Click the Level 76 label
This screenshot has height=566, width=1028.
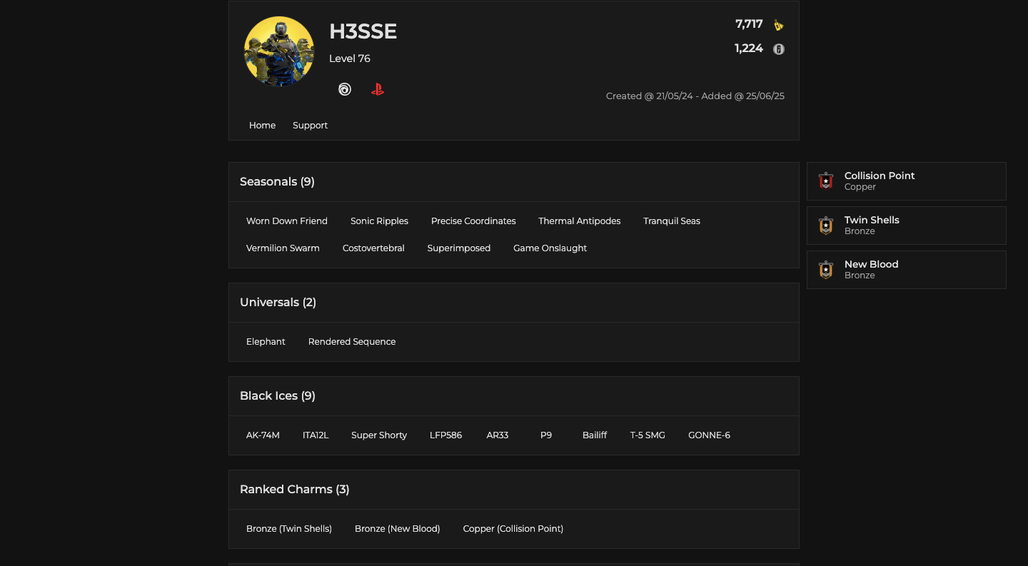[349, 58]
